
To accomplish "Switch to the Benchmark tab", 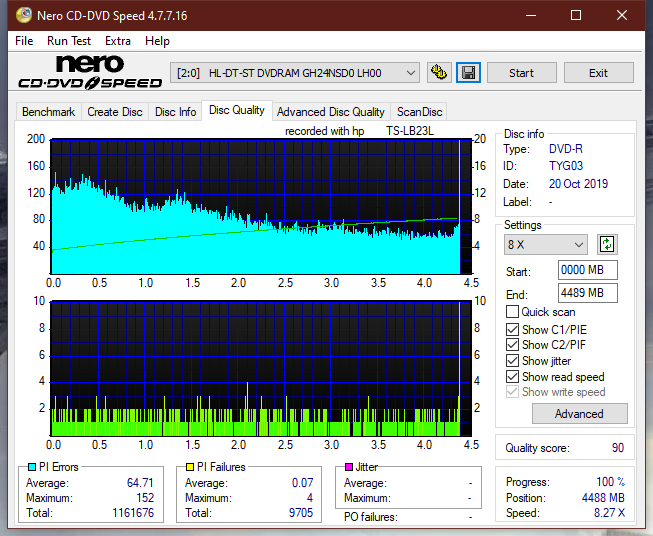I will click(48, 112).
